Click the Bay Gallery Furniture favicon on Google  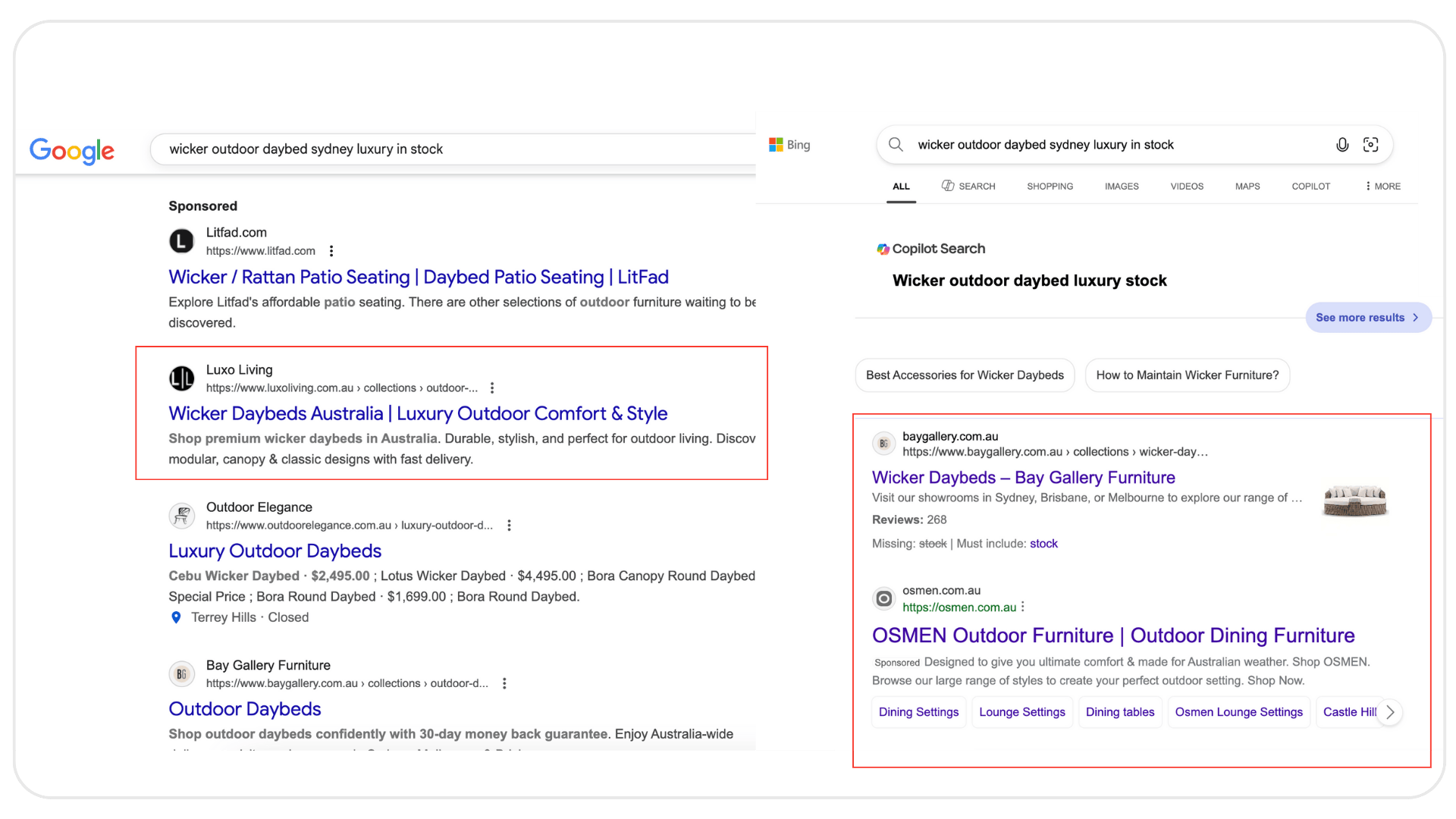coord(181,673)
